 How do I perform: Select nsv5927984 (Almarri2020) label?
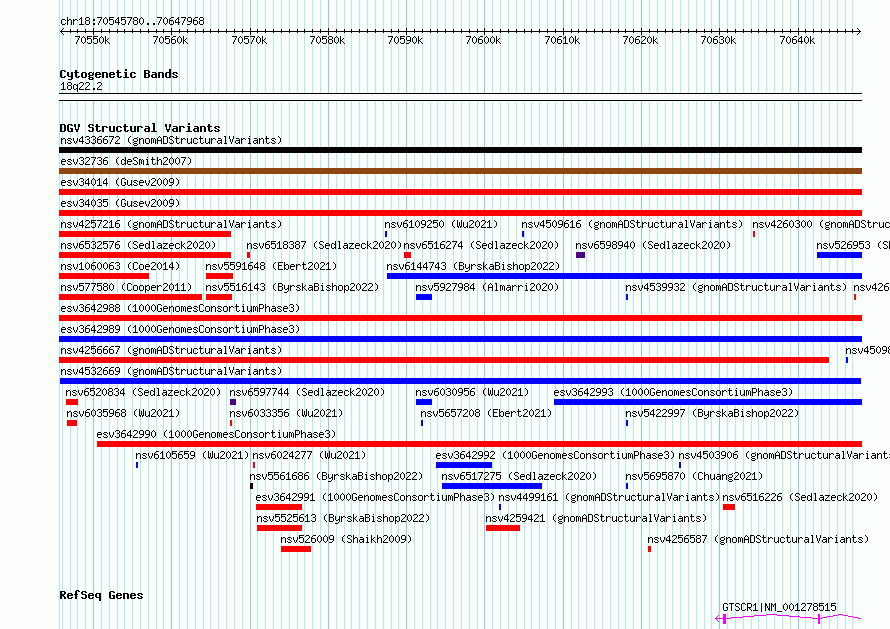(487, 287)
